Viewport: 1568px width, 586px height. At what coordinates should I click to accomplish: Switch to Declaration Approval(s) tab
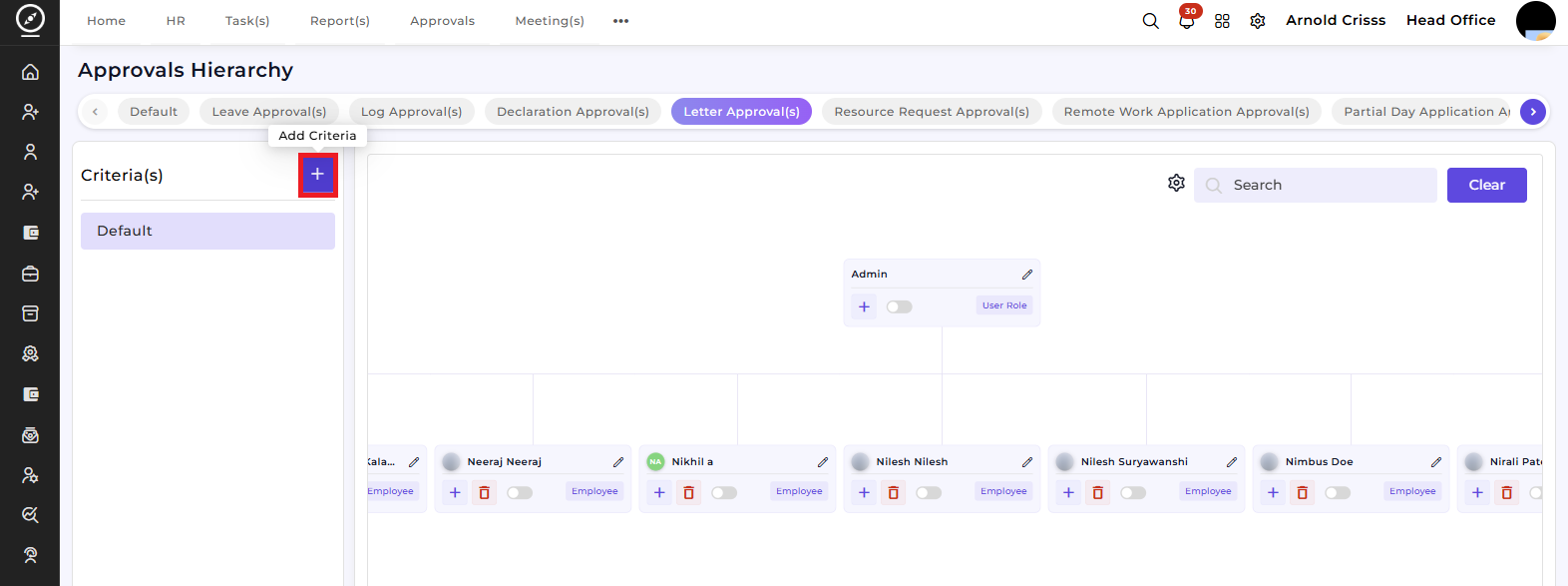(573, 112)
